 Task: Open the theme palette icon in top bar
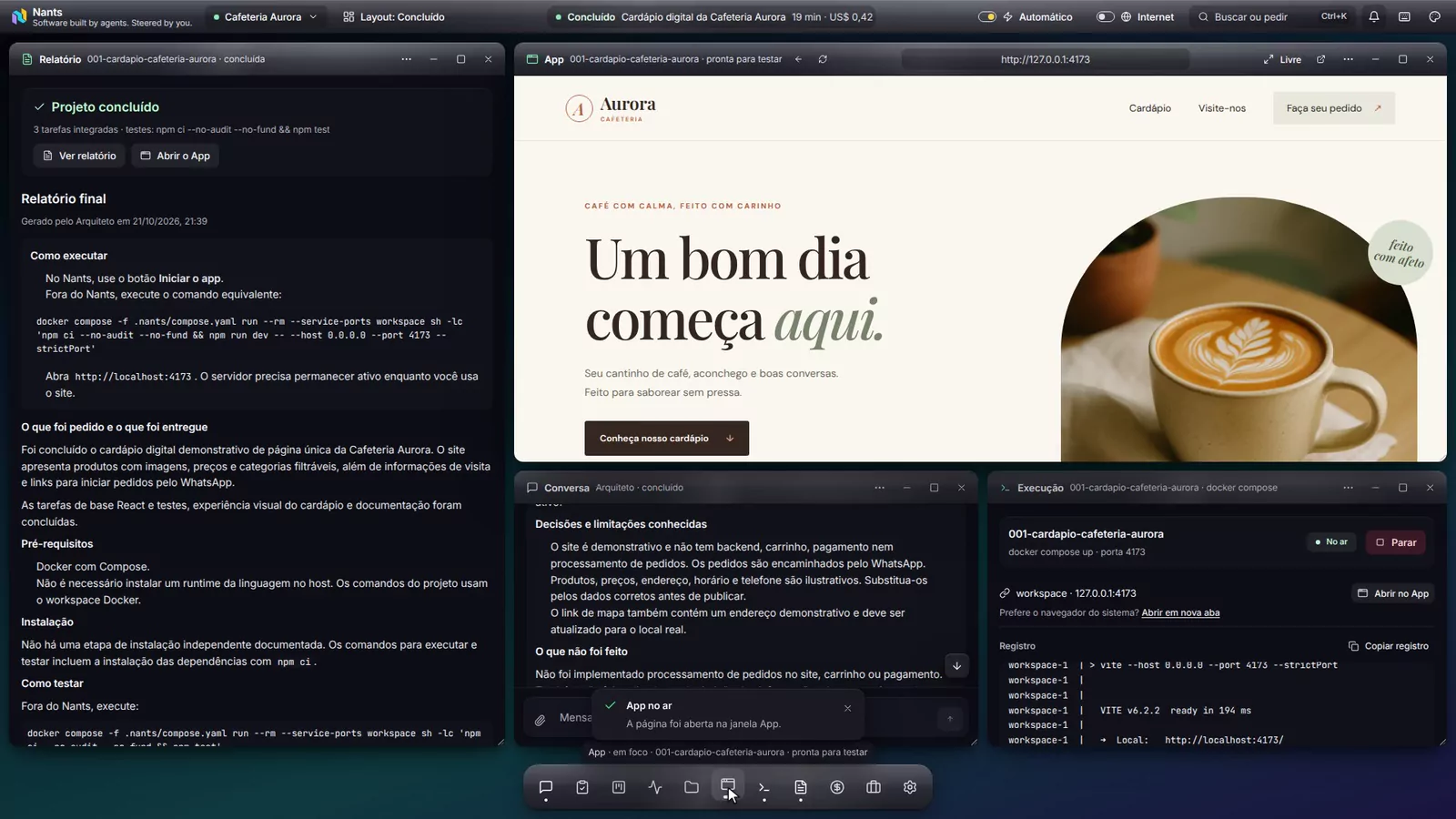(1434, 16)
